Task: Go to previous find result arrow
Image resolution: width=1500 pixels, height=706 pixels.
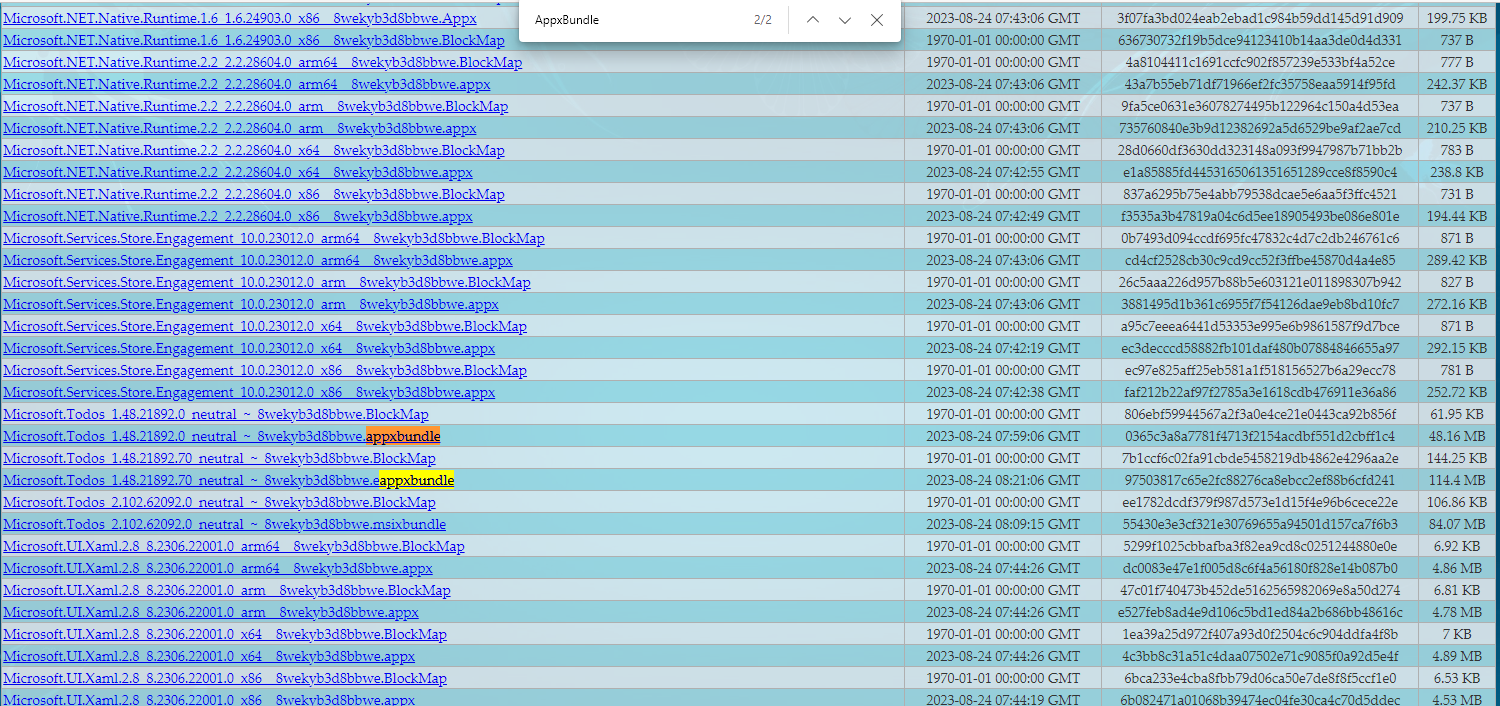Action: pos(813,20)
